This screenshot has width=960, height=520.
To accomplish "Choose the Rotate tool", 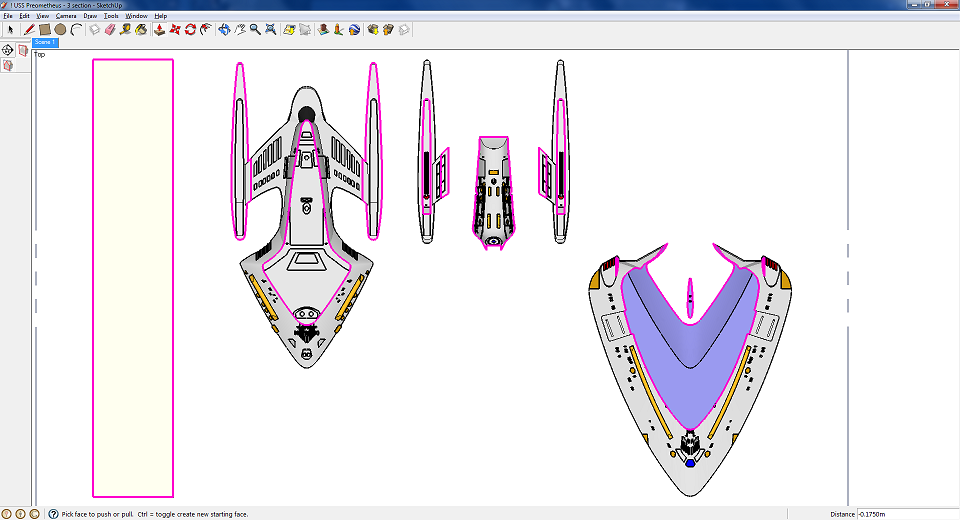I will [x=190, y=29].
